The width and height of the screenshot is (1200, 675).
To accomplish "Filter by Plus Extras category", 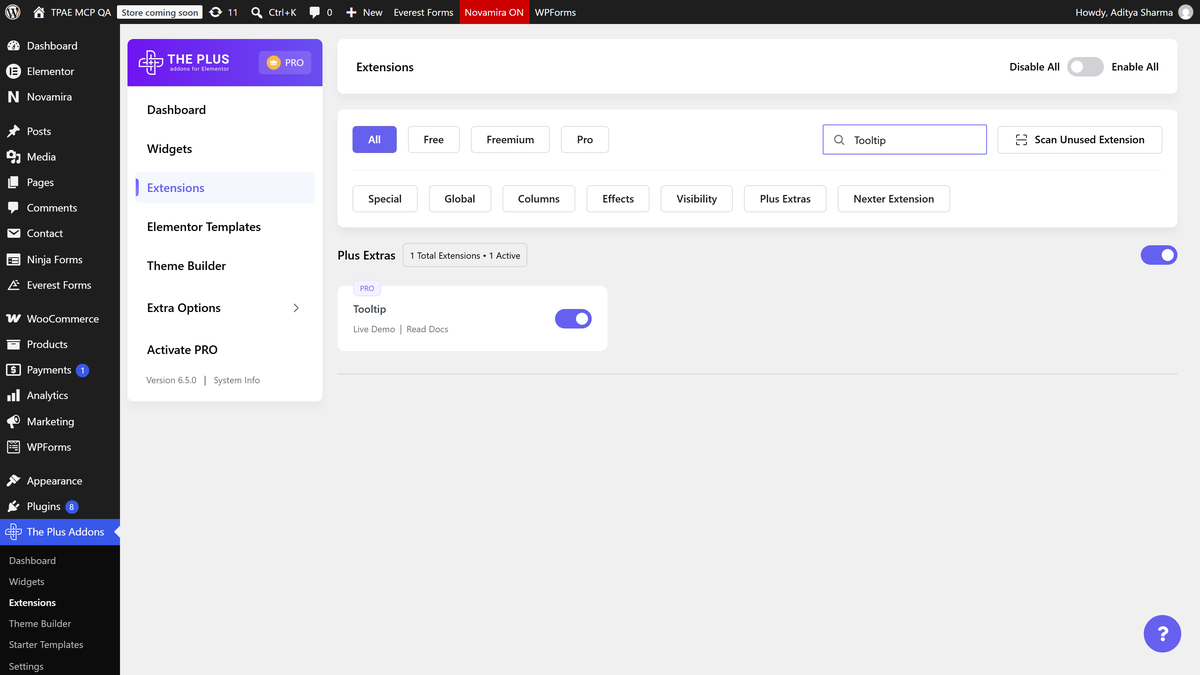I will (785, 199).
